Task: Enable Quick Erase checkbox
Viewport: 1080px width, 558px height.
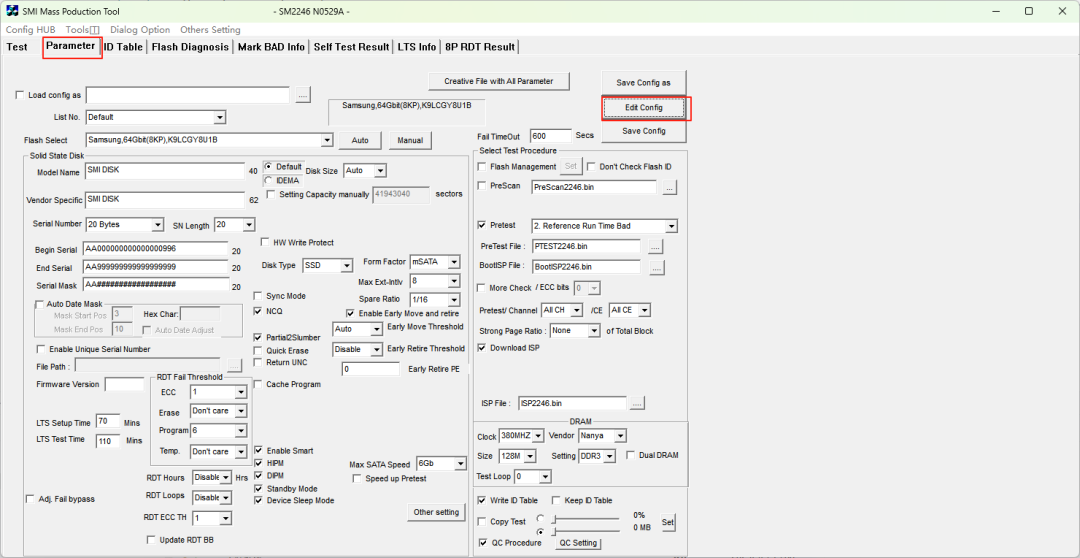Action: click(x=258, y=351)
